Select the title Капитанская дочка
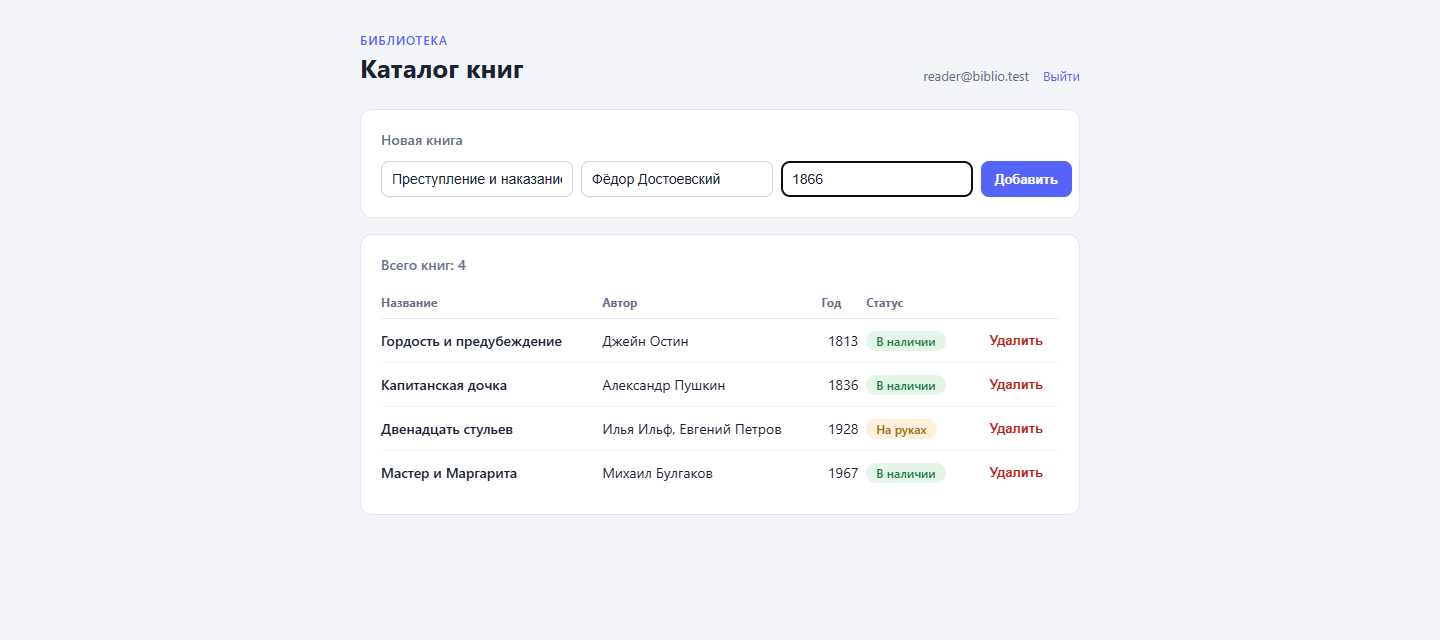The height and width of the screenshot is (640, 1440). (444, 385)
